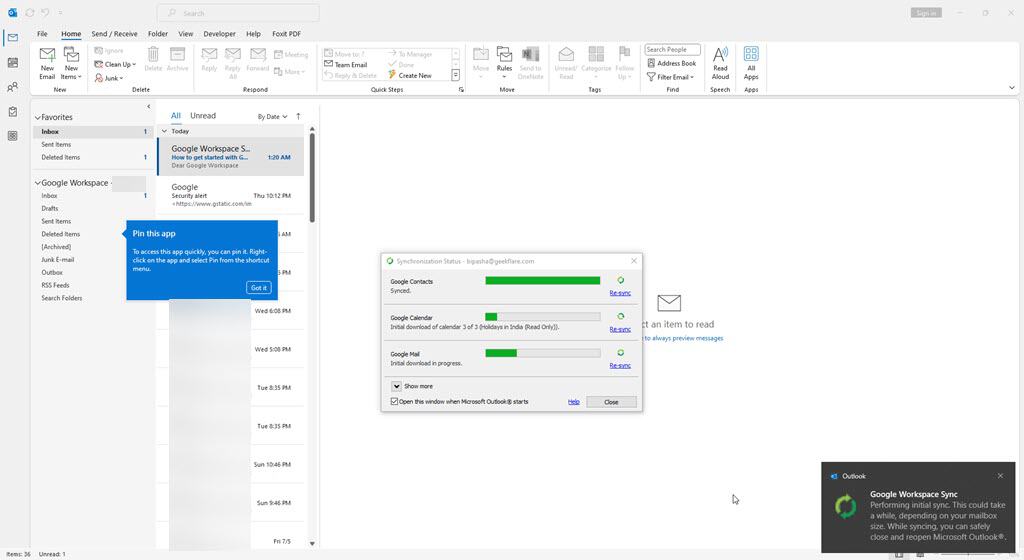1024x560 pixels.
Task: Click Re-sync for Google Mail
Action: tap(620, 366)
